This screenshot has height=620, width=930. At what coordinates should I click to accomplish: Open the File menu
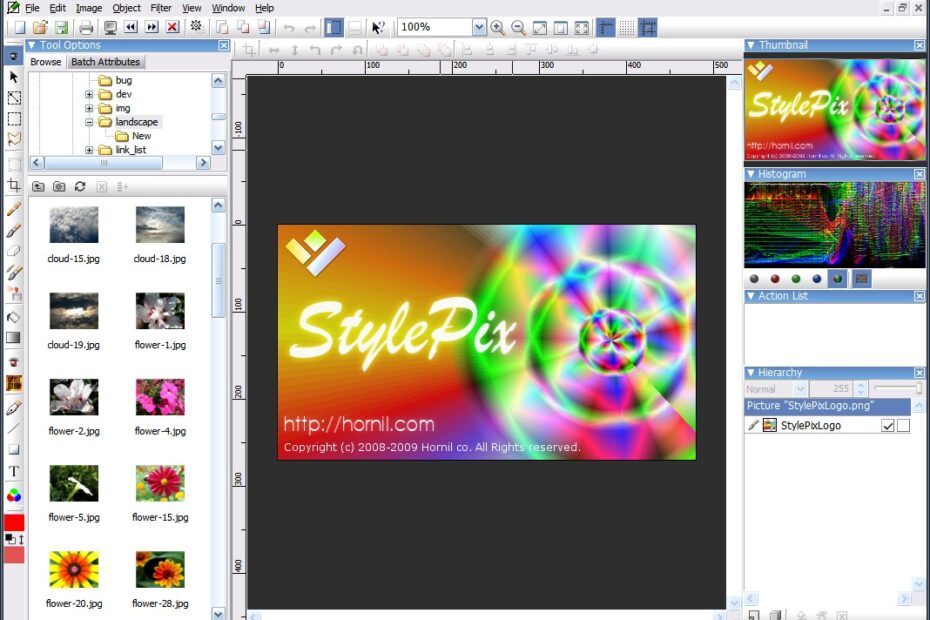pos(32,8)
